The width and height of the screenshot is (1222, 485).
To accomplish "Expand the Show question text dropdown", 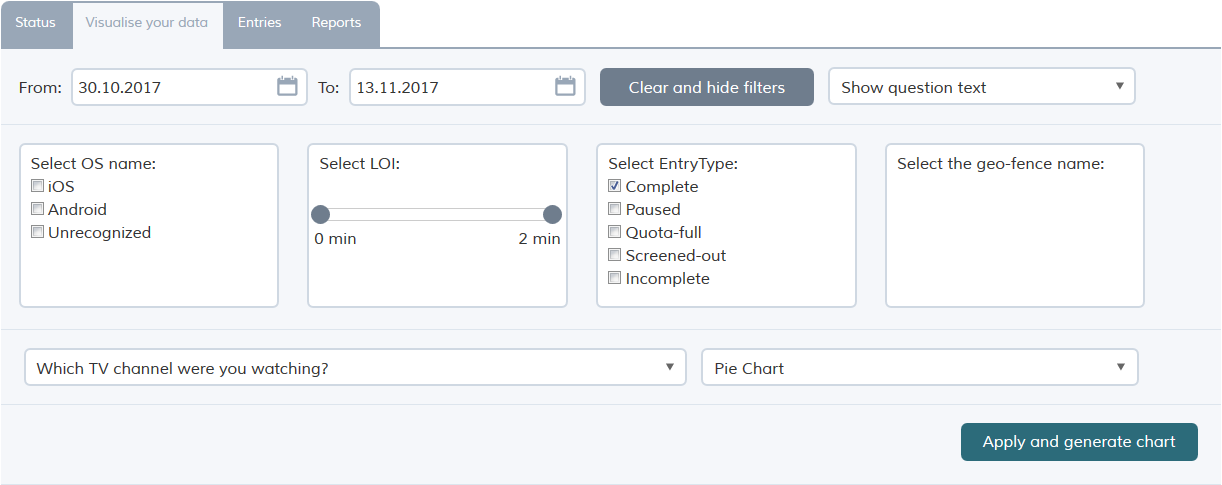I will [x=982, y=87].
